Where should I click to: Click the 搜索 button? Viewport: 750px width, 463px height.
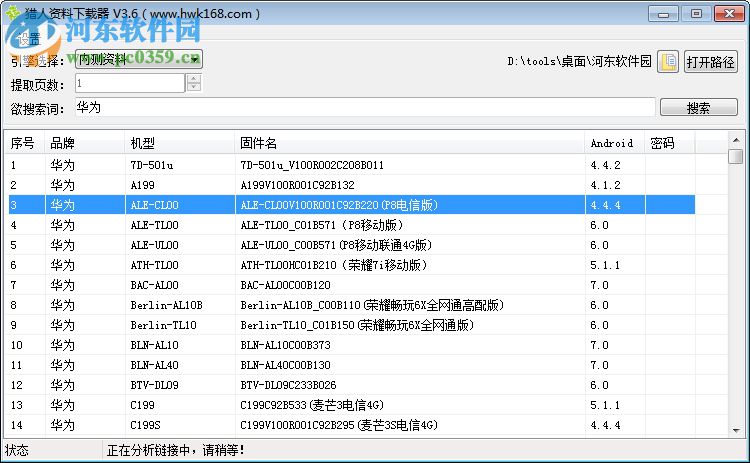[698, 108]
